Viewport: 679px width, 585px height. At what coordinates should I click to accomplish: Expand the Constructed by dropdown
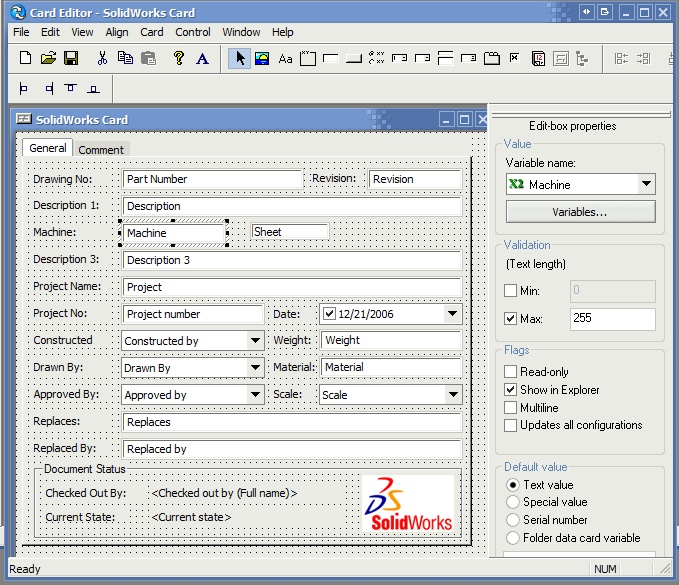click(255, 340)
